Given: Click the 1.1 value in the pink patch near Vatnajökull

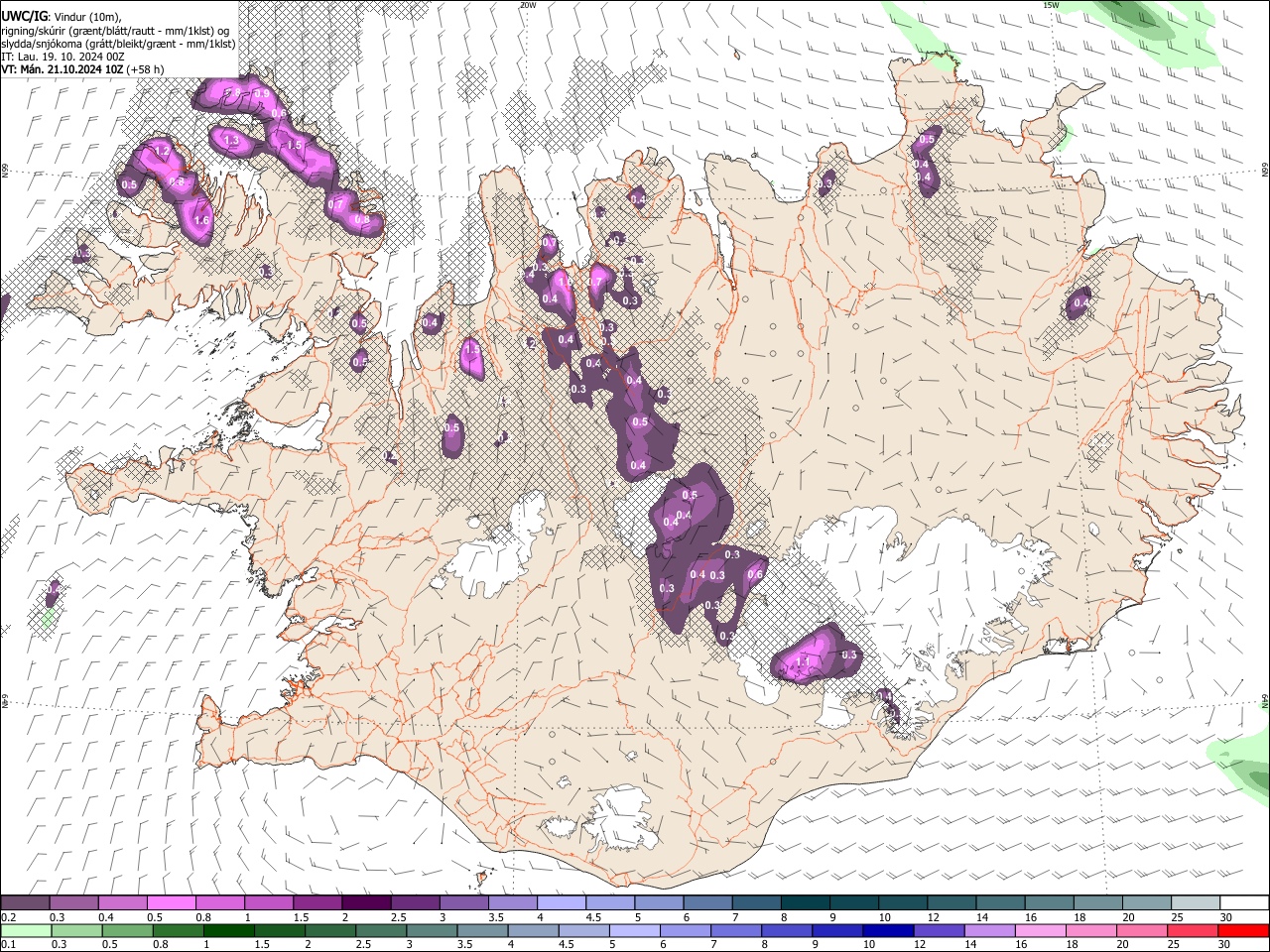Looking at the screenshot, I should pos(803,660).
